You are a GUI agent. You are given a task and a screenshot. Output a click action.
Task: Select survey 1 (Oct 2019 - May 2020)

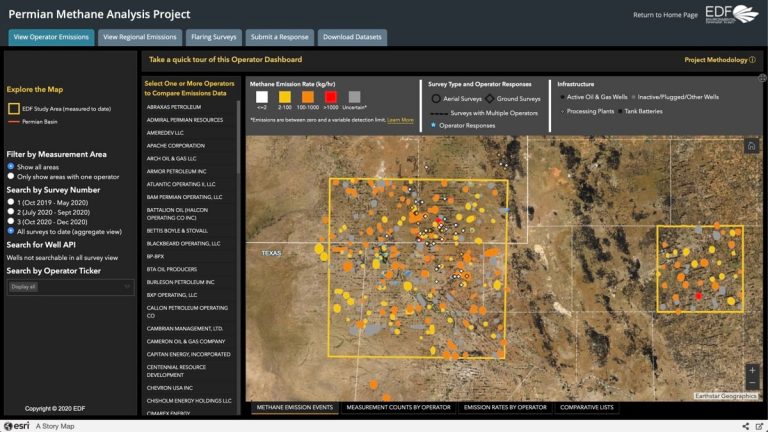[11, 202]
